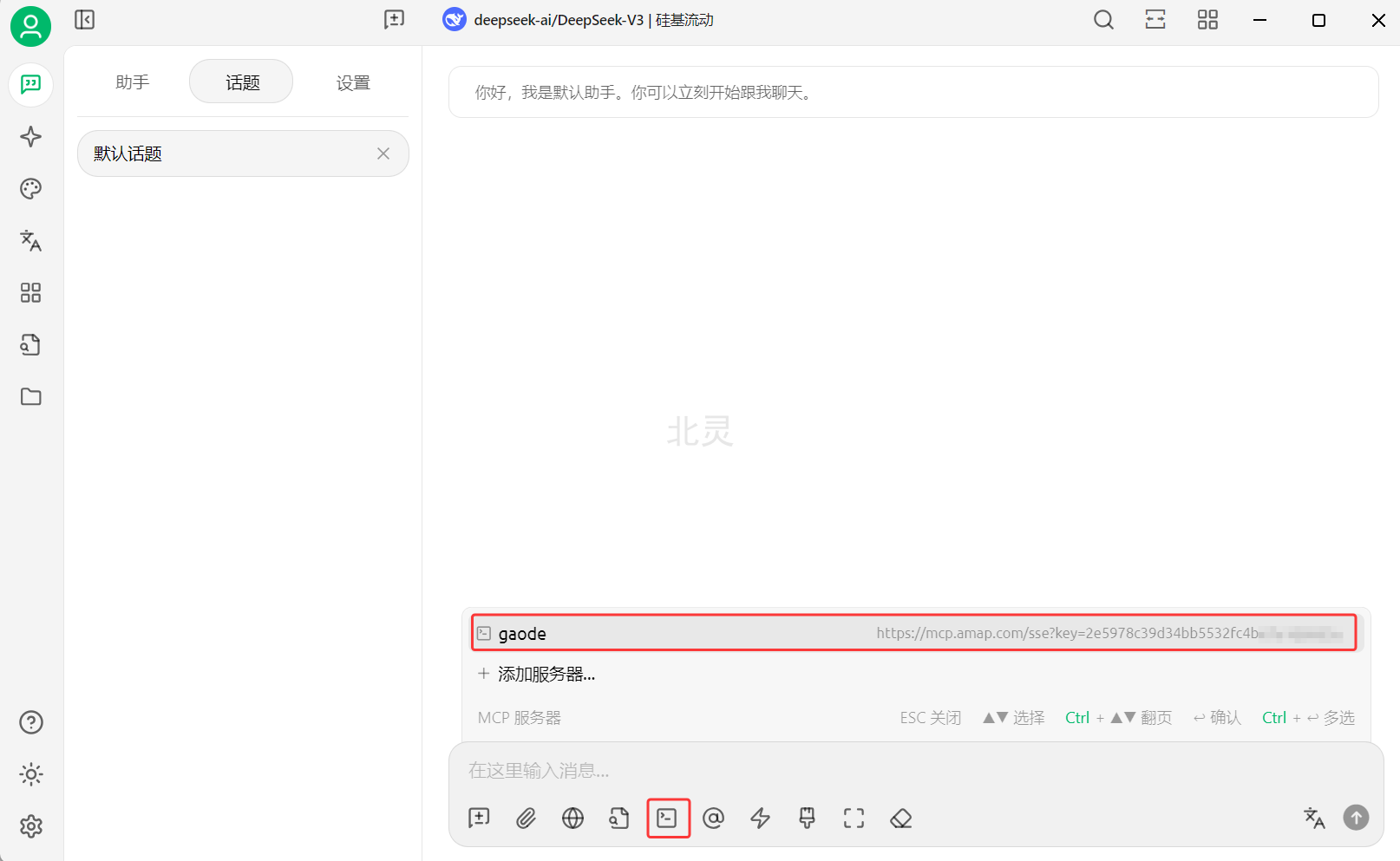Open knowledge base icon in input toolbar
Viewport: 1400px width, 861px height.
point(619,818)
